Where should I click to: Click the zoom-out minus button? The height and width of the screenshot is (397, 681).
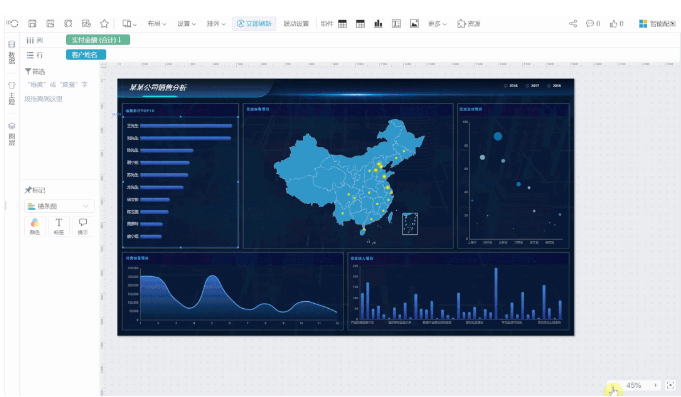pos(613,385)
